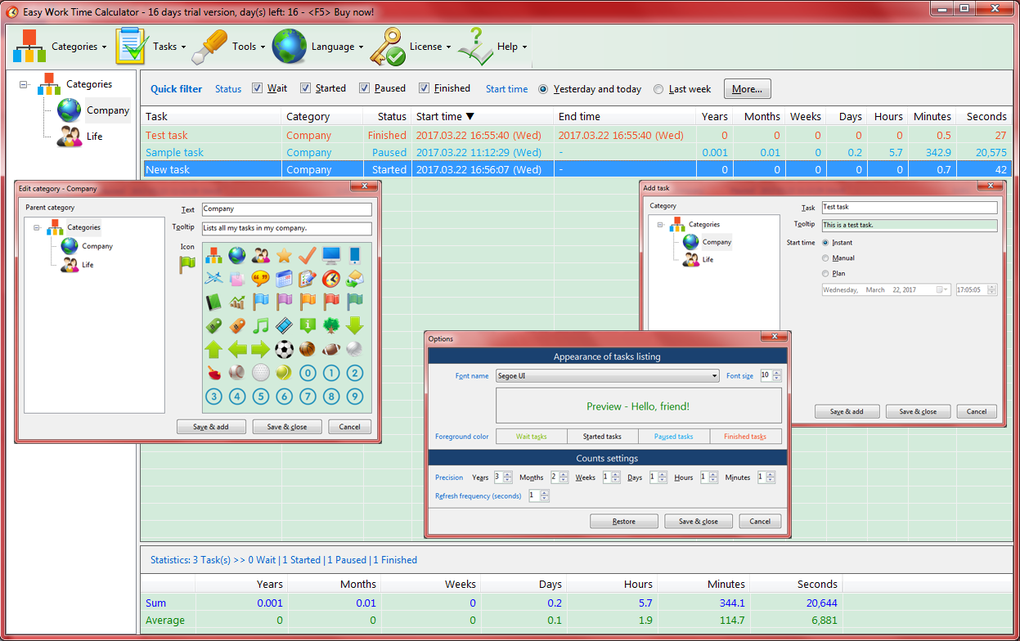Viewport: 1020px width, 641px height.
Task: Toggle the Wait status filter
Action: 258,88
